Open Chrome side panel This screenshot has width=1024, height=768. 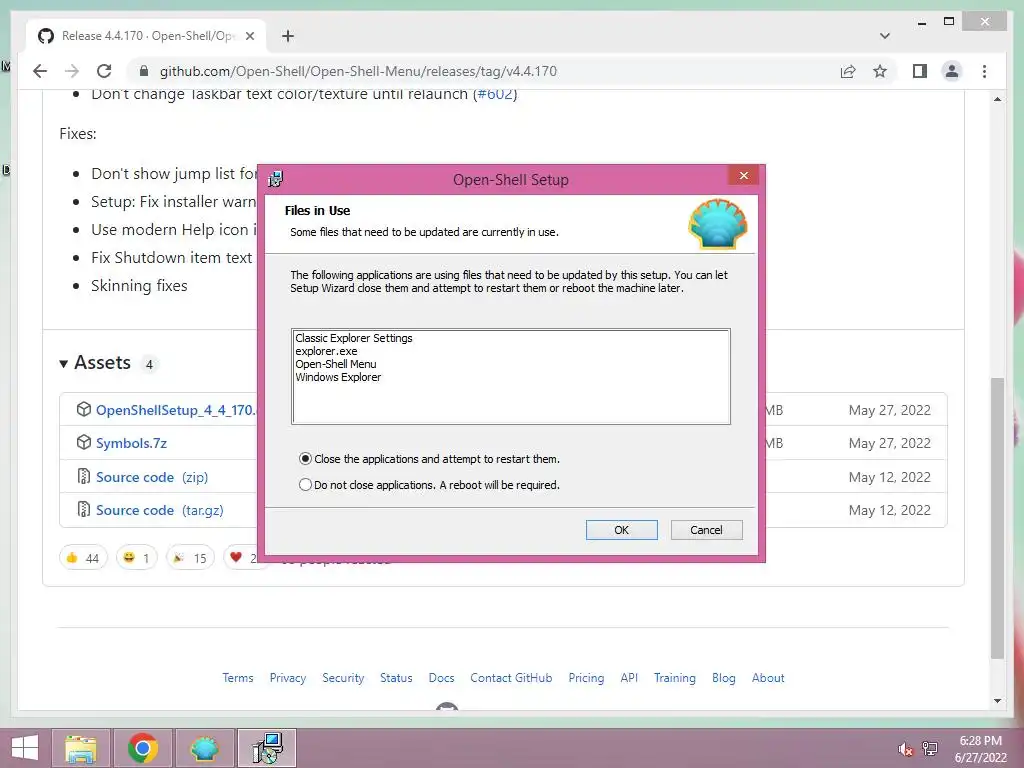[920, 71]
